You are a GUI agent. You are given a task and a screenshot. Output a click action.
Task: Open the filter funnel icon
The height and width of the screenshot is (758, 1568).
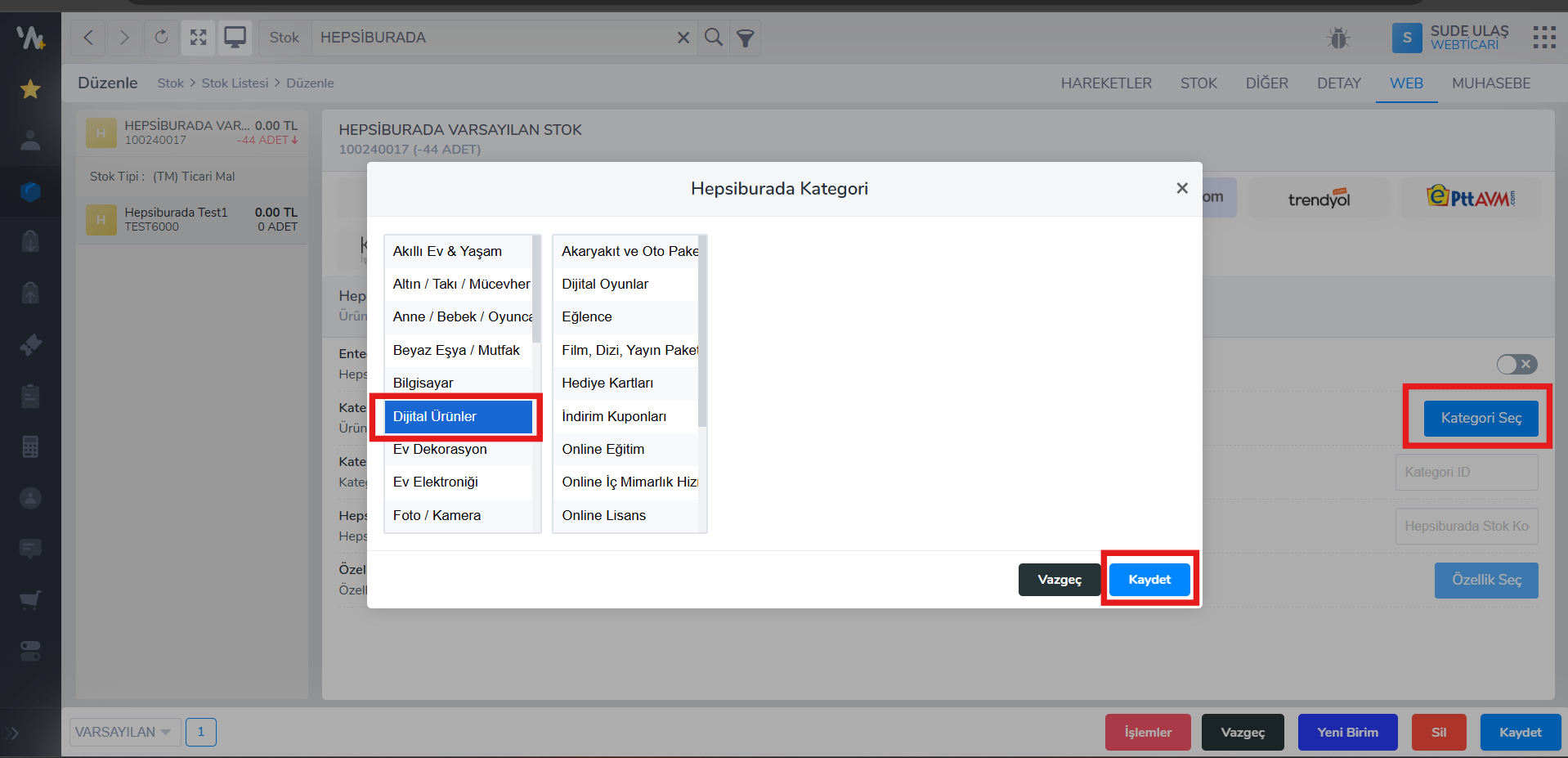745,38
